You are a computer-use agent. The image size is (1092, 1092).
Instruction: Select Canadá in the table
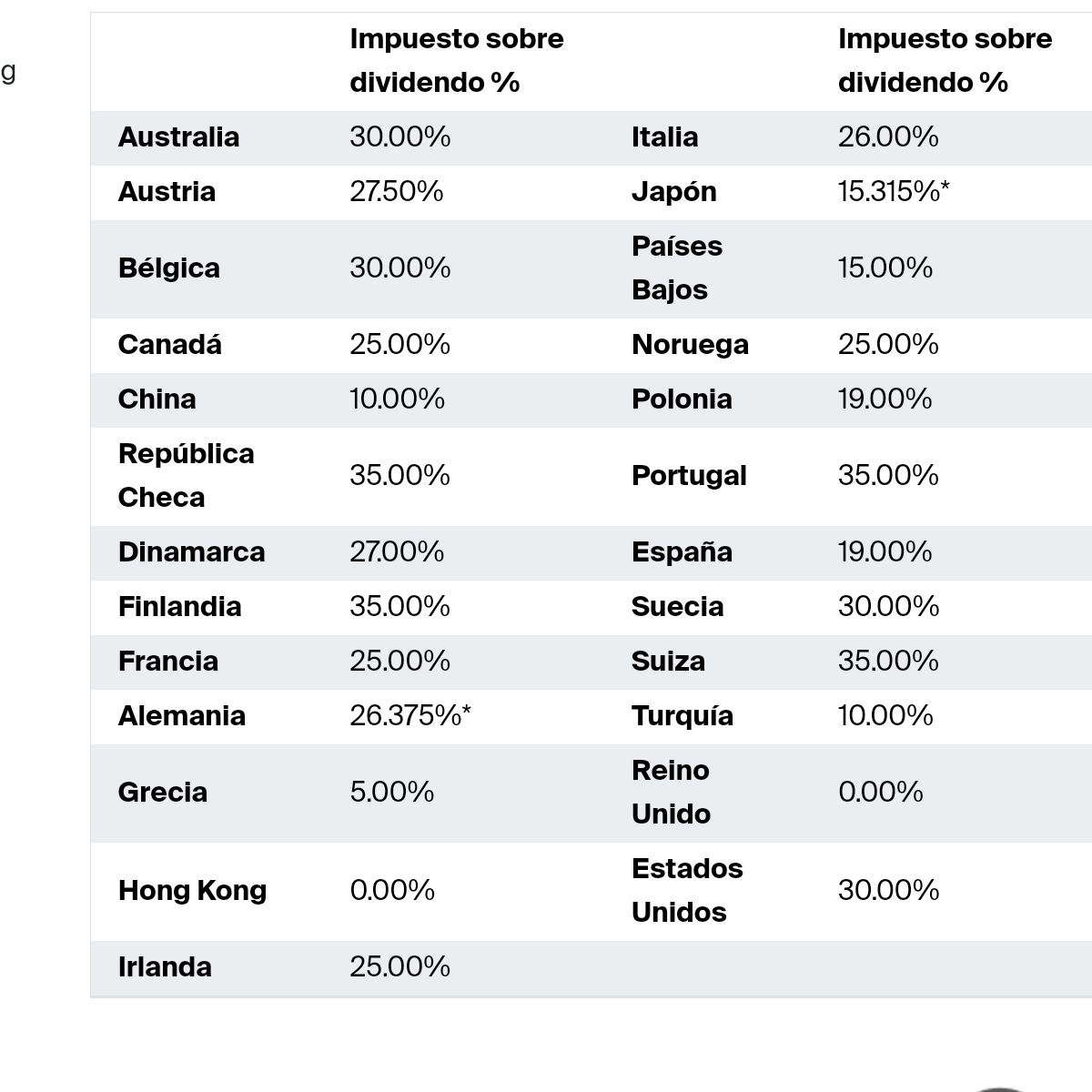(169, 345)
